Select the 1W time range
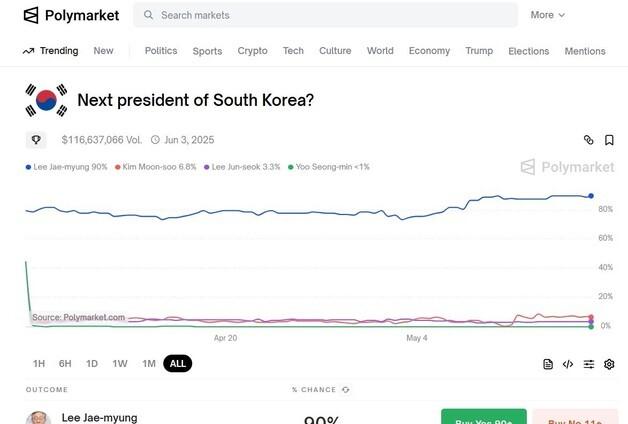The height and width of the screenshot is (424, 628). pyautogui.click(x=120, y=364)
